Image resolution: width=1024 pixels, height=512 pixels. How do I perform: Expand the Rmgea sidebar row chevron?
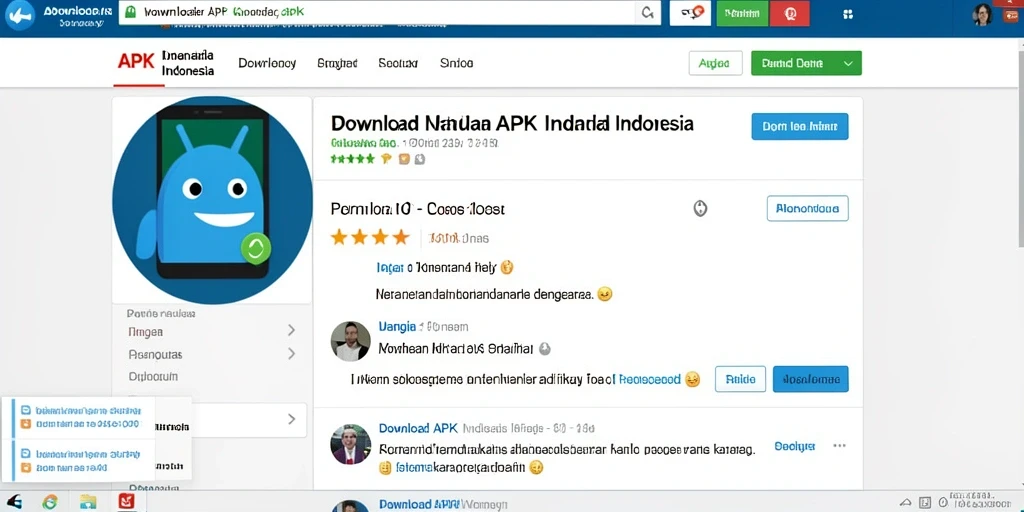pyautogui.click(x=291, y=330)
